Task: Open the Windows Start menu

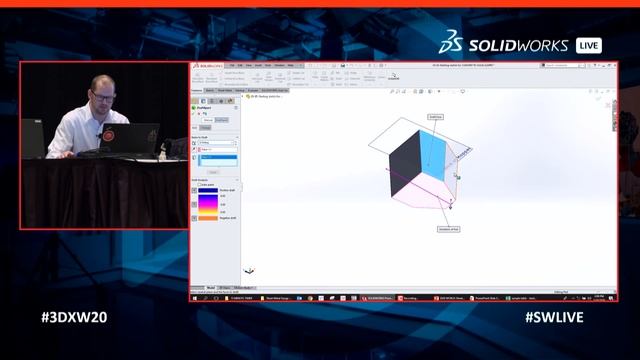Action: point(195,298)
